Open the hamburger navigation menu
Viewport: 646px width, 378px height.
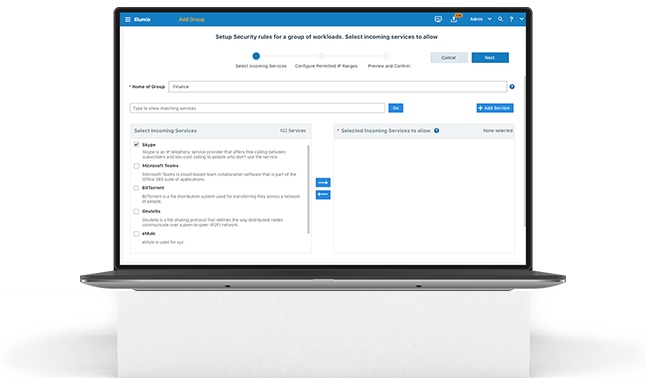(x=128, y=19)
